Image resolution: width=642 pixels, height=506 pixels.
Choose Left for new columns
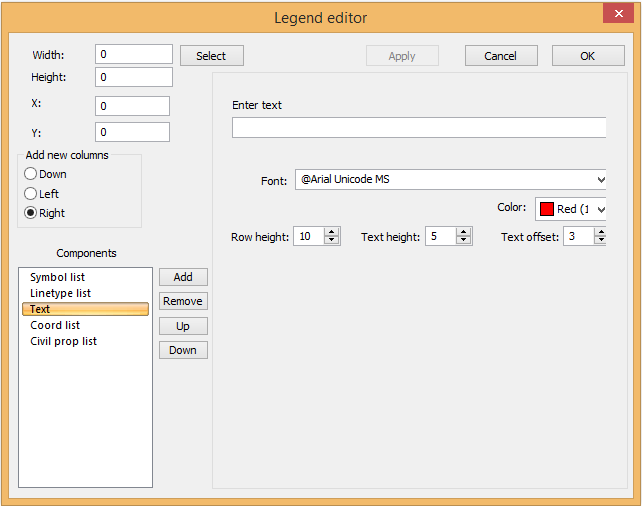tap(31, 193)
